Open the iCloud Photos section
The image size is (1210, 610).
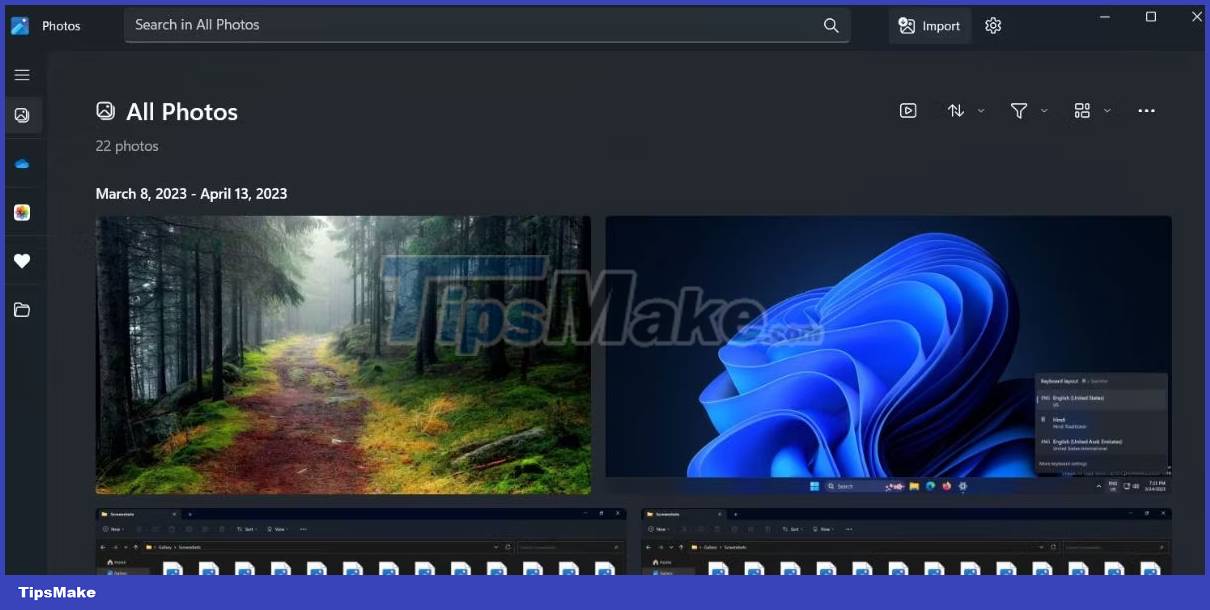click(22, 212)
